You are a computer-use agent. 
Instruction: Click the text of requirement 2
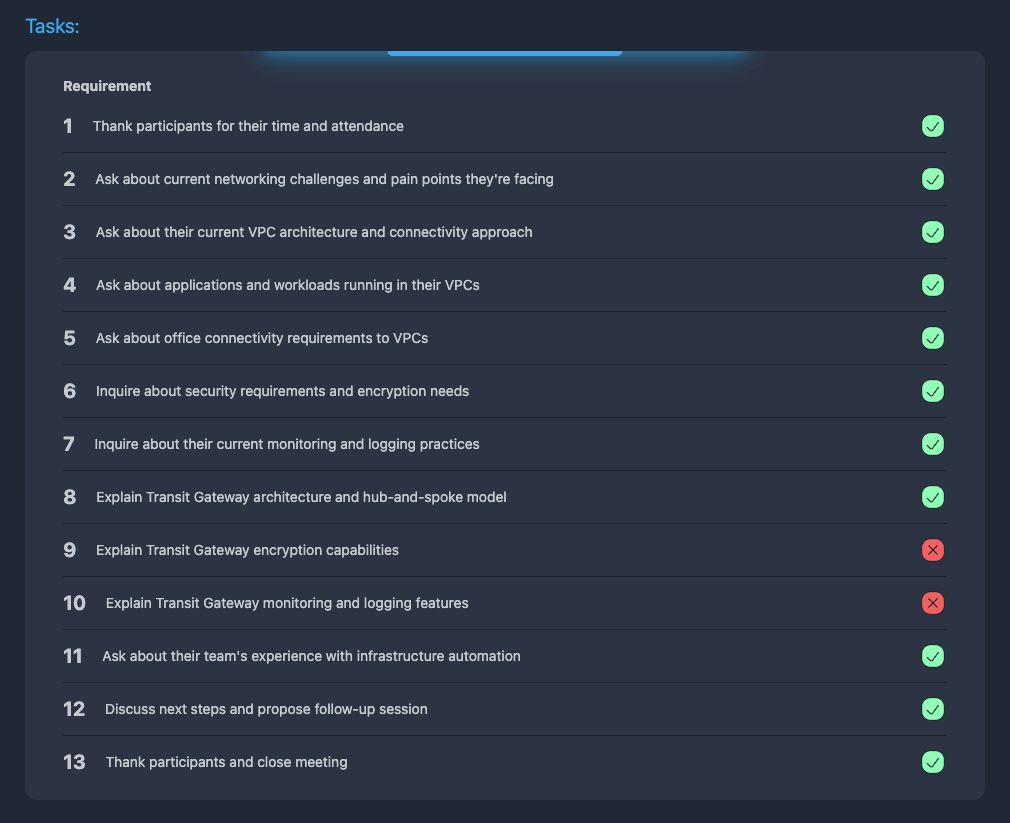tap(324, 179)
